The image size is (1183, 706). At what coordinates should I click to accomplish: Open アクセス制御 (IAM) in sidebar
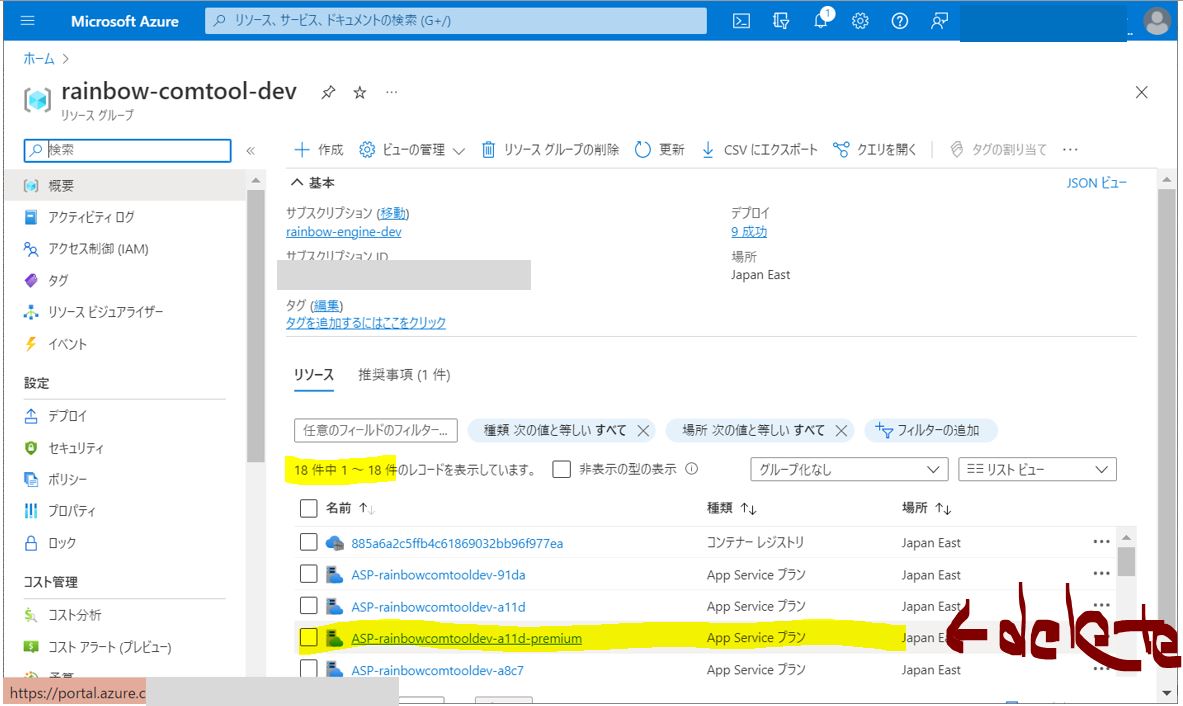click(98, 249)
